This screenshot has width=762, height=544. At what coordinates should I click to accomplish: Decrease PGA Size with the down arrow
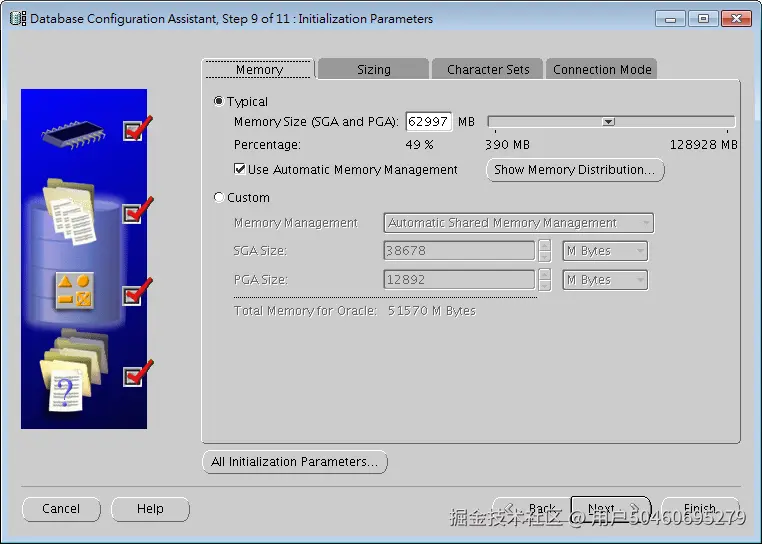(x=545, y=286)
